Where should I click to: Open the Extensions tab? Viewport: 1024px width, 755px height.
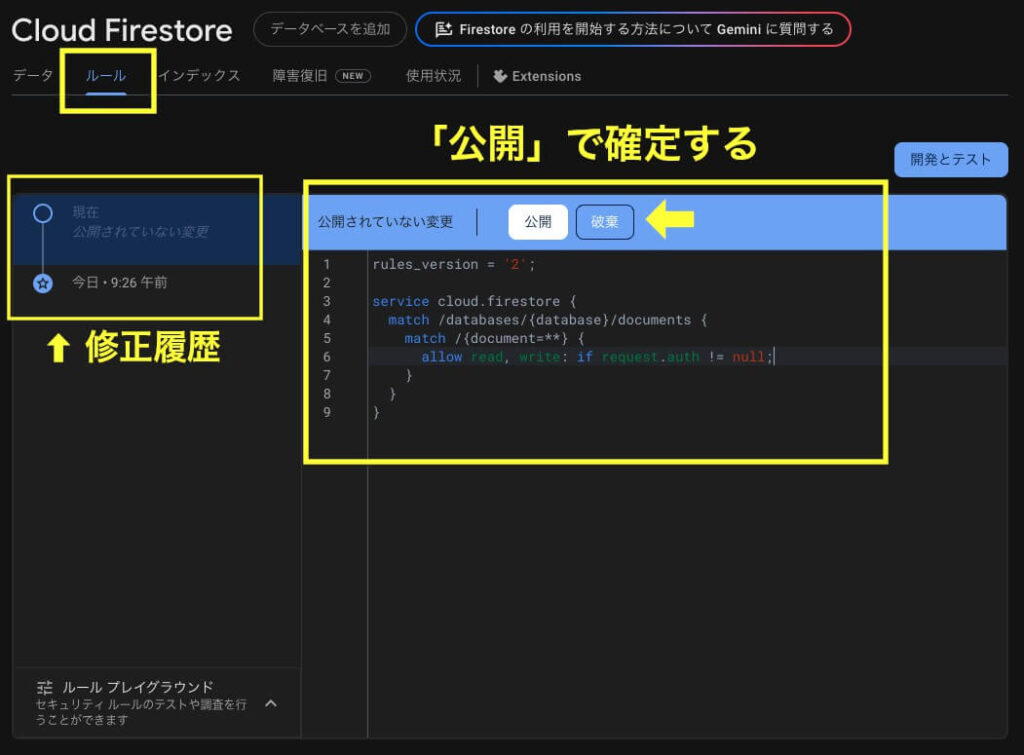click(537, 76)
